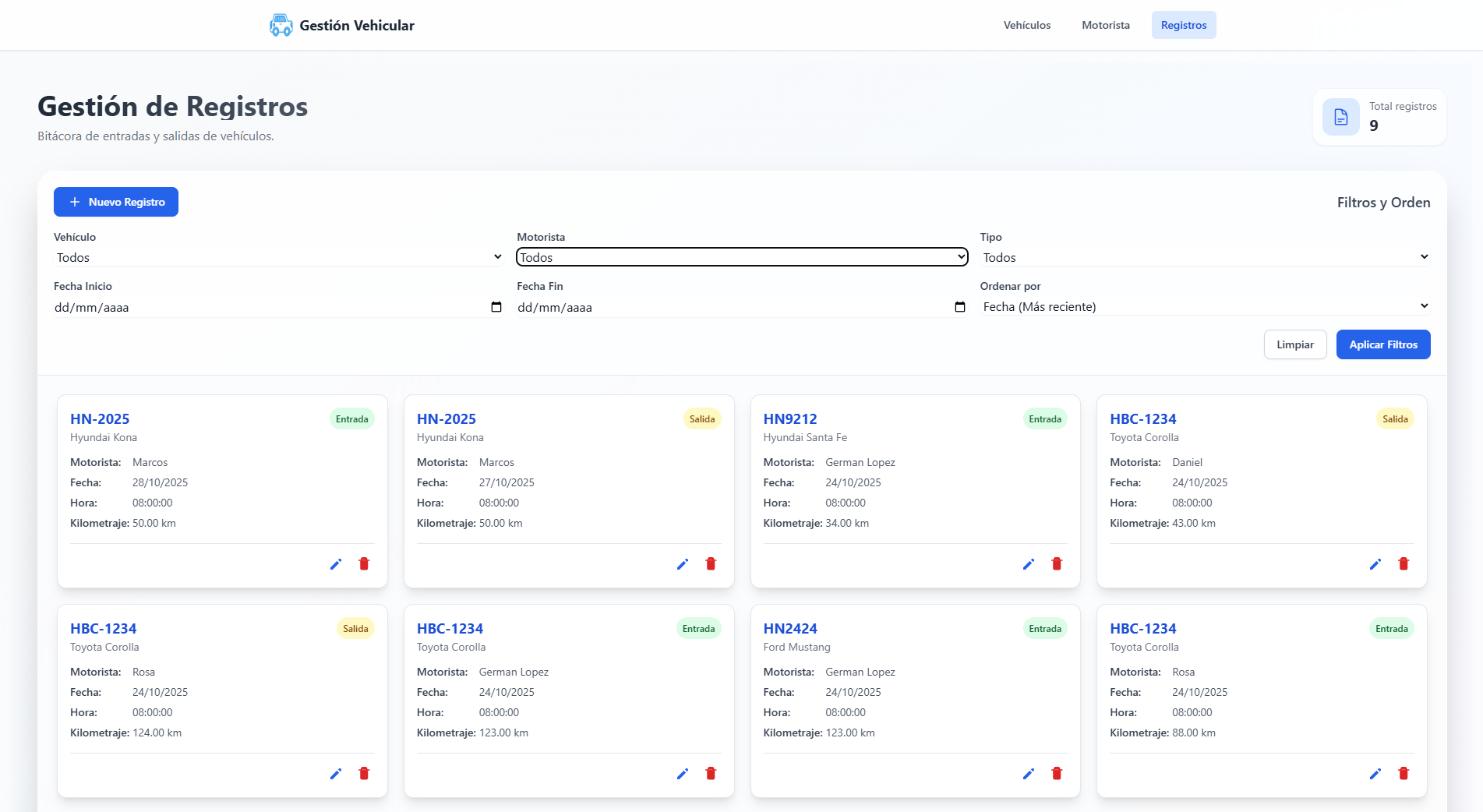Edit the HN2424 Ford Mustang record

pos(1029,774)
